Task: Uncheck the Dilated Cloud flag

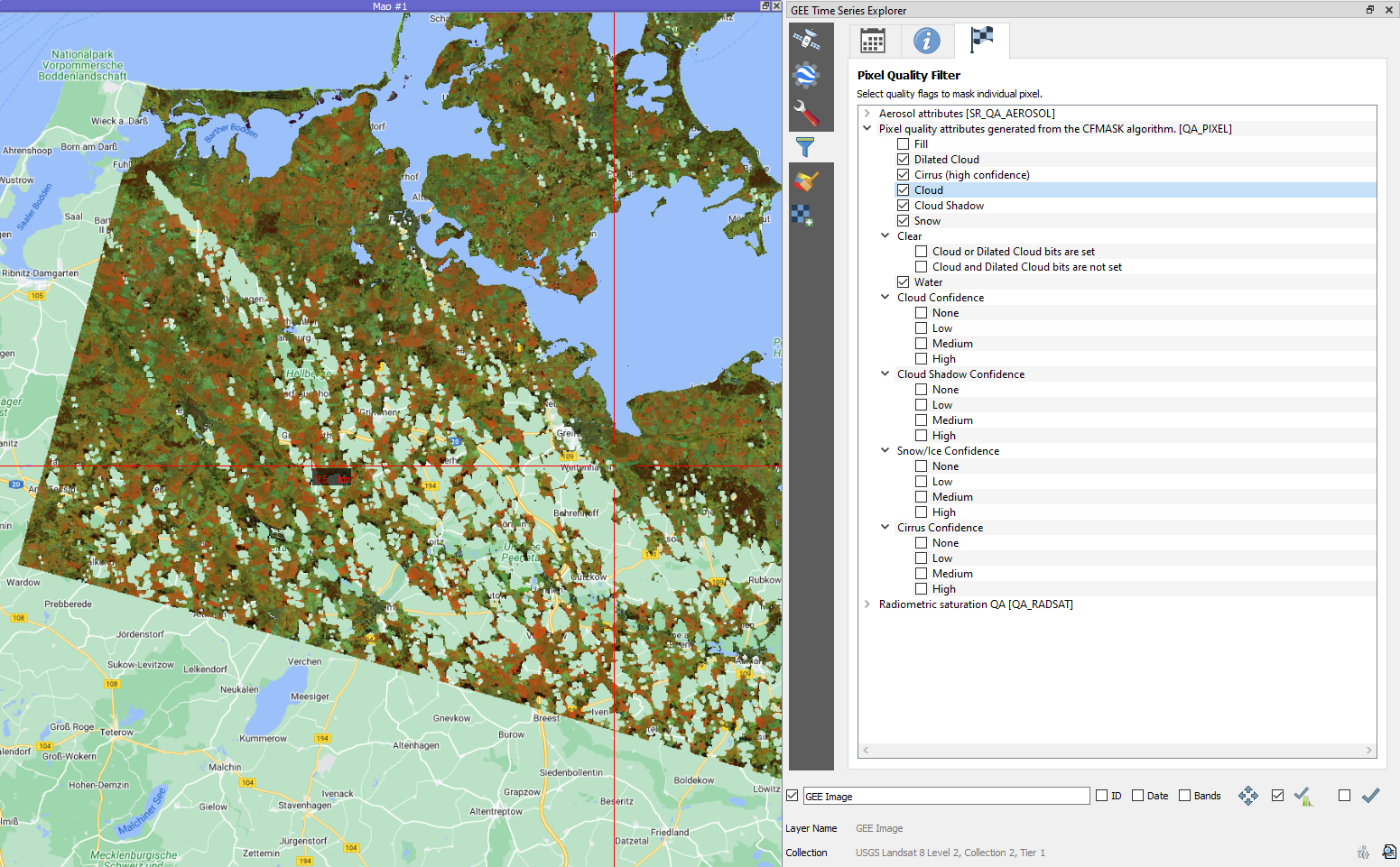Action: [x=903, y=160]
